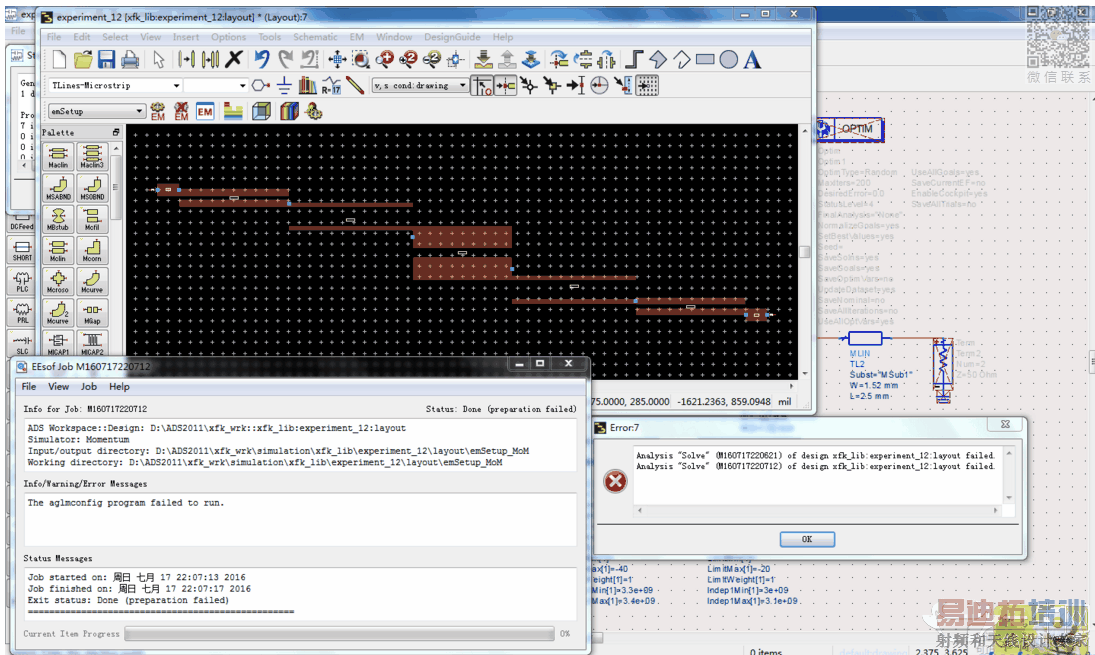The image size is (1095, 655).
Task: Expand the TLines-Microstrip palette dropdown
Action: (x=176, y=86)
